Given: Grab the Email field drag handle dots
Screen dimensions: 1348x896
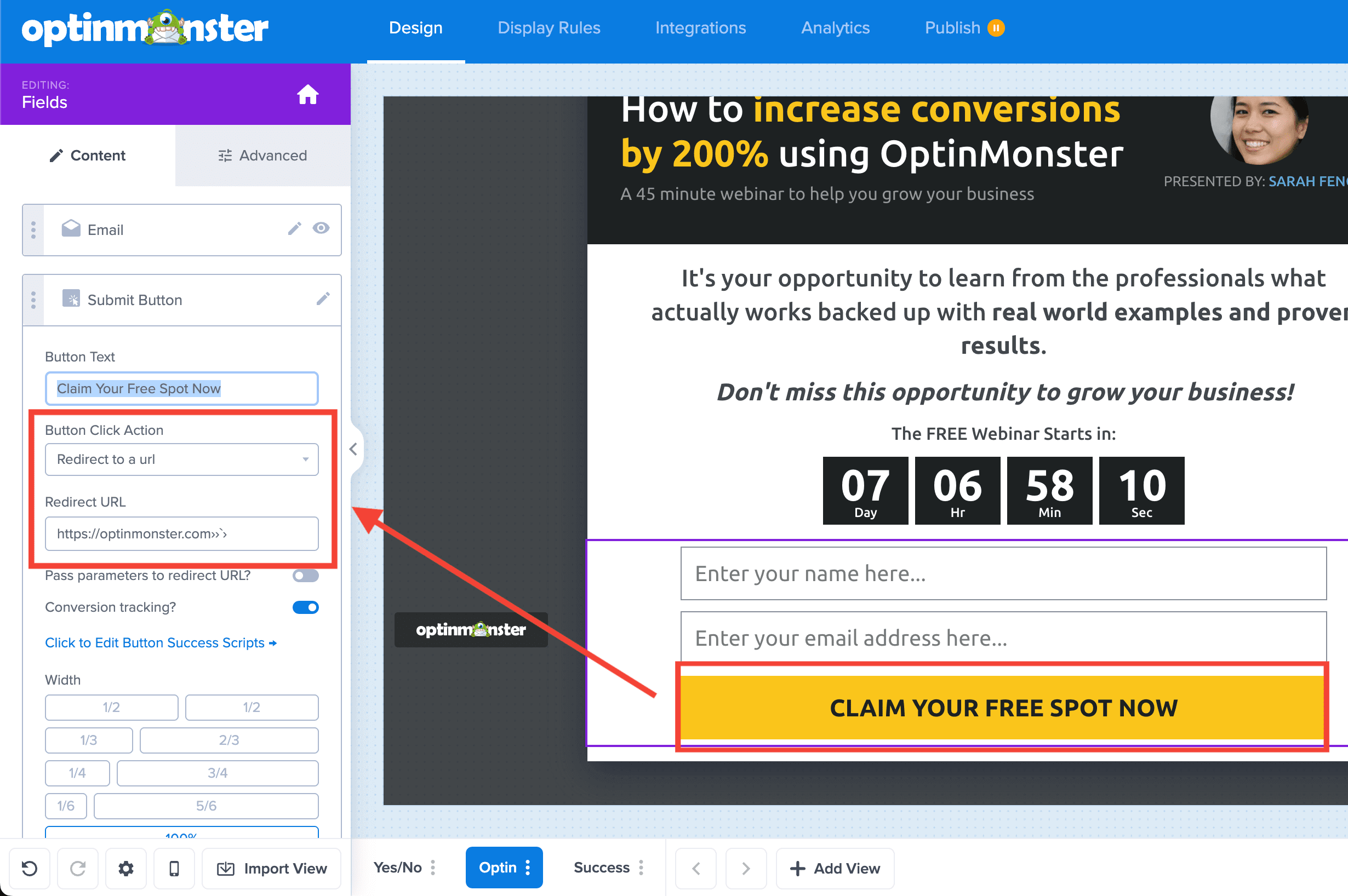Looking at the screenshot, I should [x=33, y=229].
